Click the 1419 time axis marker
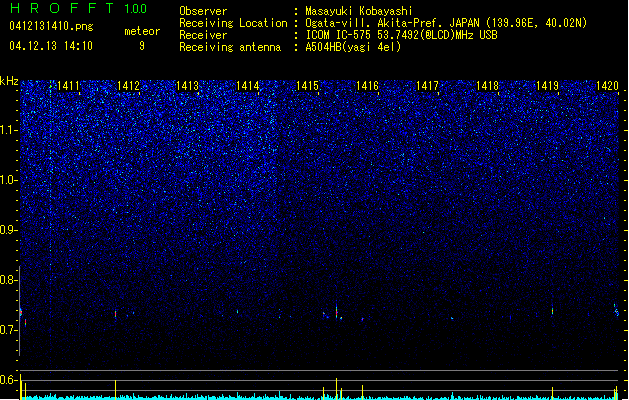The height and width of the screenshot is (400, 629). [x=547, y=86]
